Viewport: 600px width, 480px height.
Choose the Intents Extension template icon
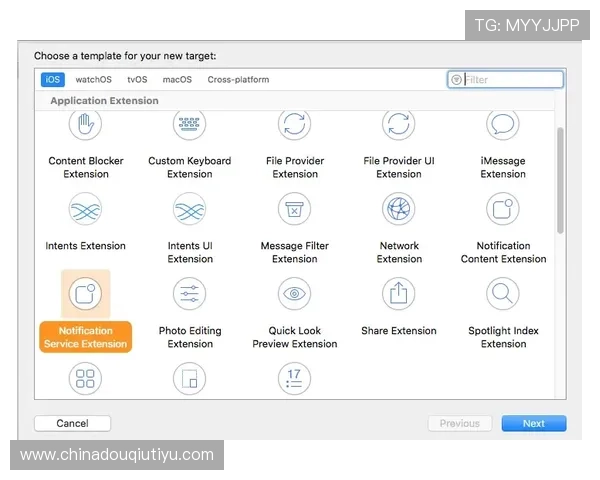pos(86,209)
